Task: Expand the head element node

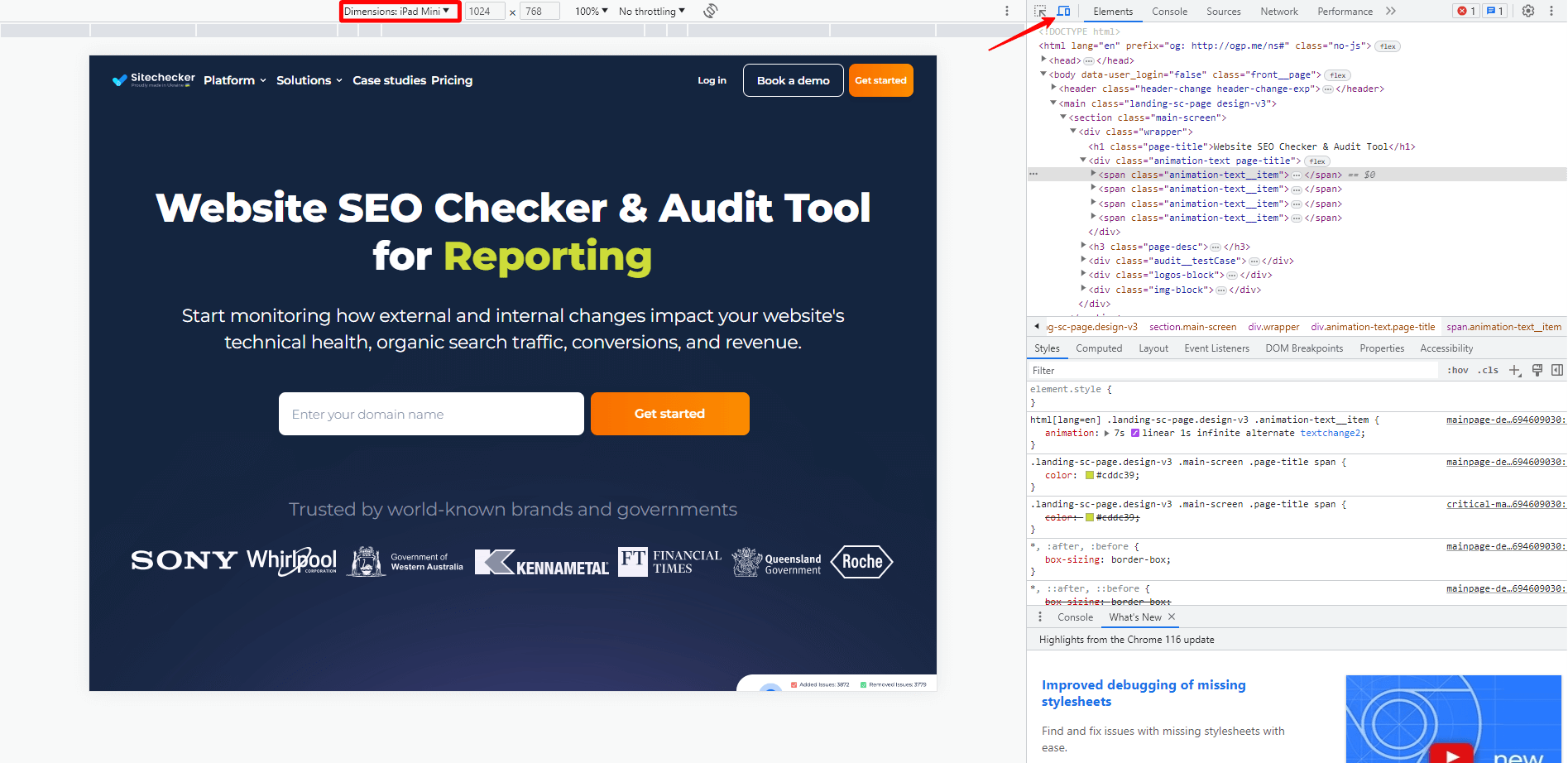Action: (1043, 60)
